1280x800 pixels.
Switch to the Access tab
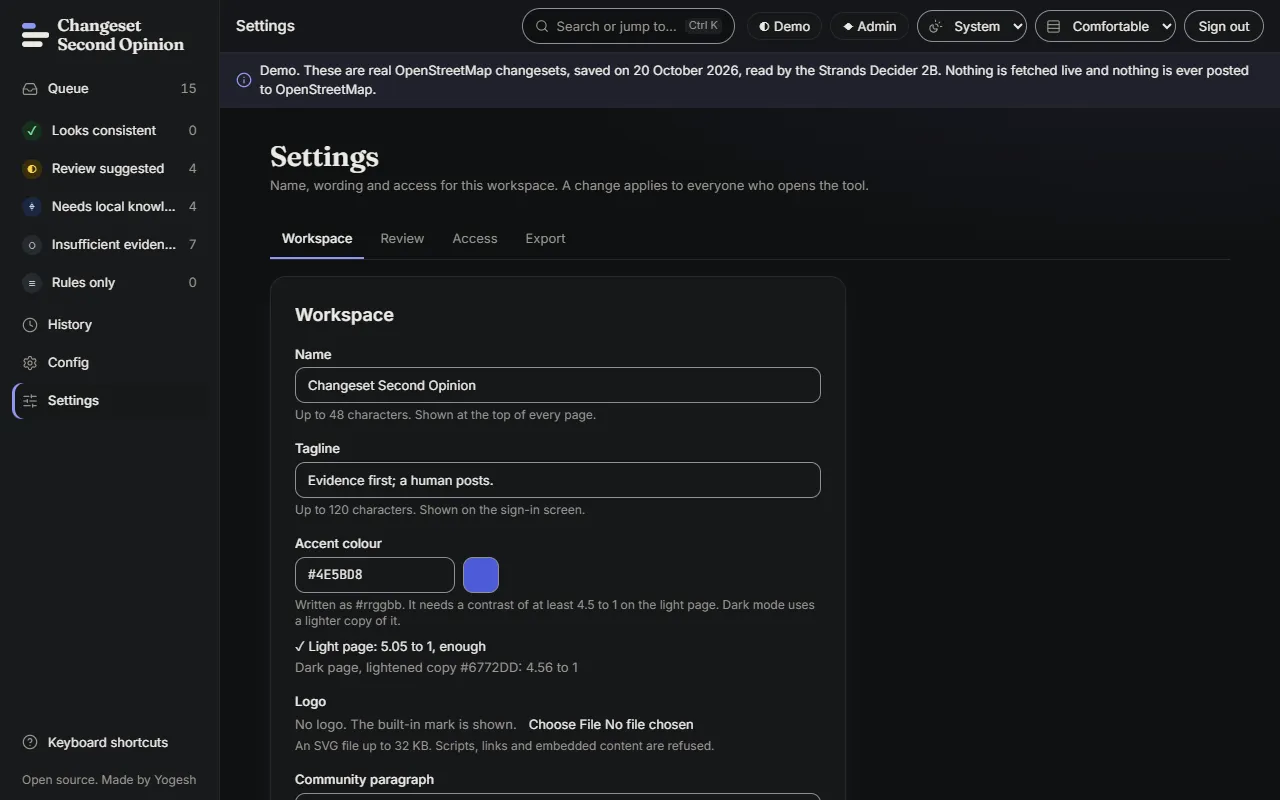[475, 239]
